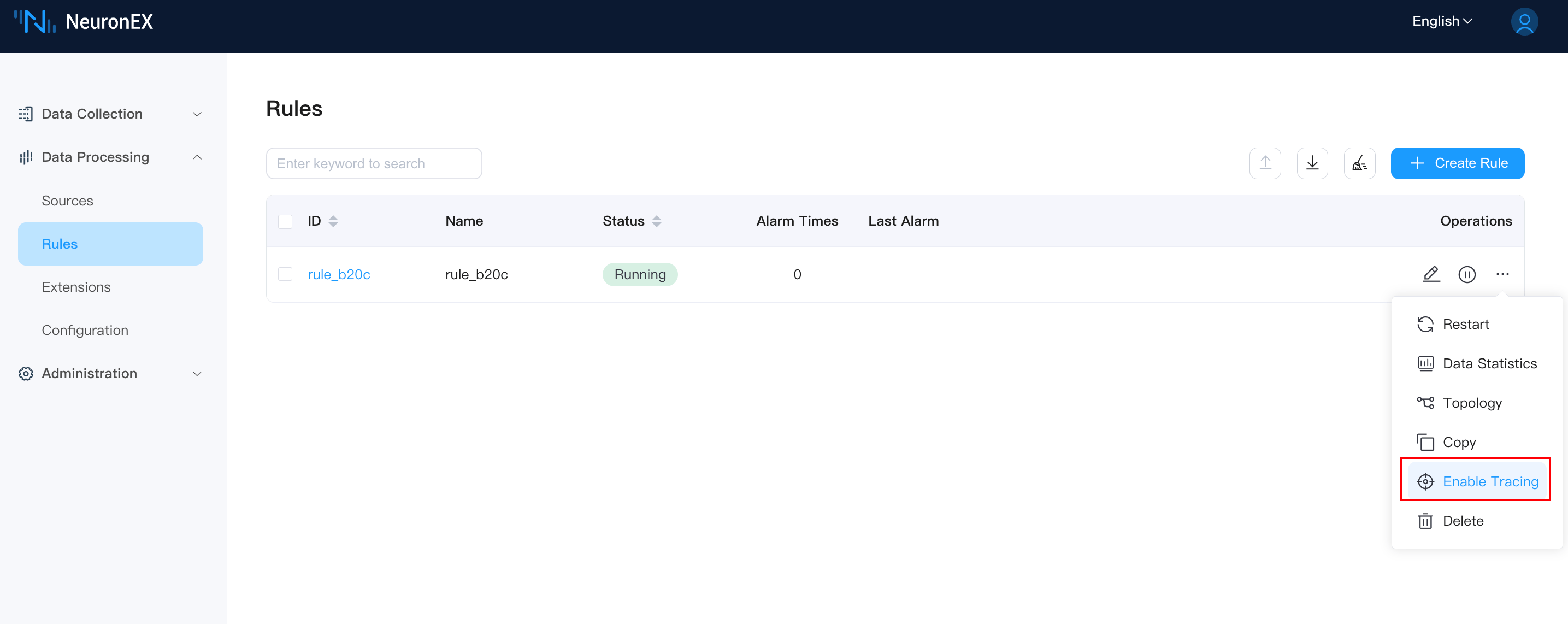The width and height of the screenshot is (1568, 624).
Task: Click the broom clear icon button
Action: [x=1359, y=163]
